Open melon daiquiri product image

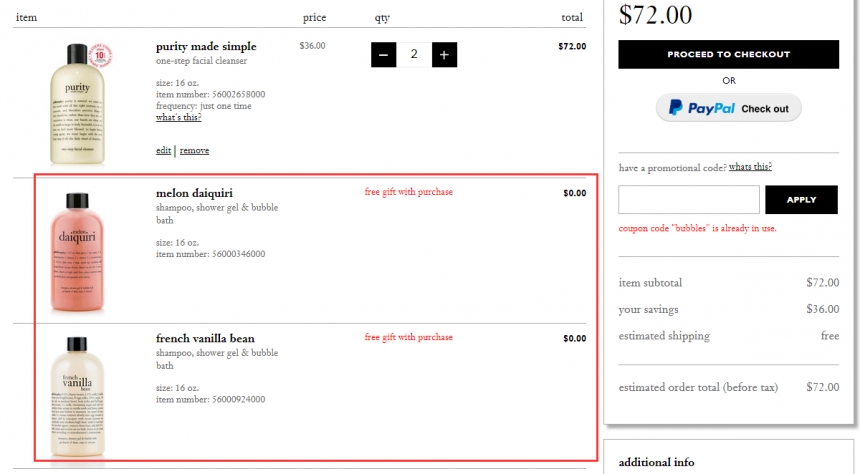[77, 252]
